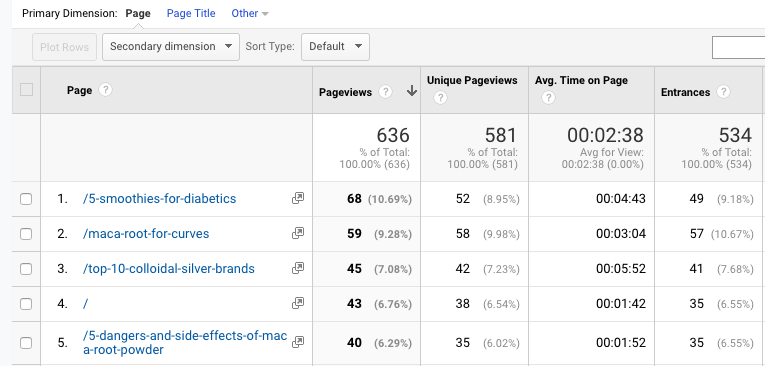This screenshot has width=765, height=366.
Task: Click the 00:03:04 time on page cell
Action: (x=591, y=234)
